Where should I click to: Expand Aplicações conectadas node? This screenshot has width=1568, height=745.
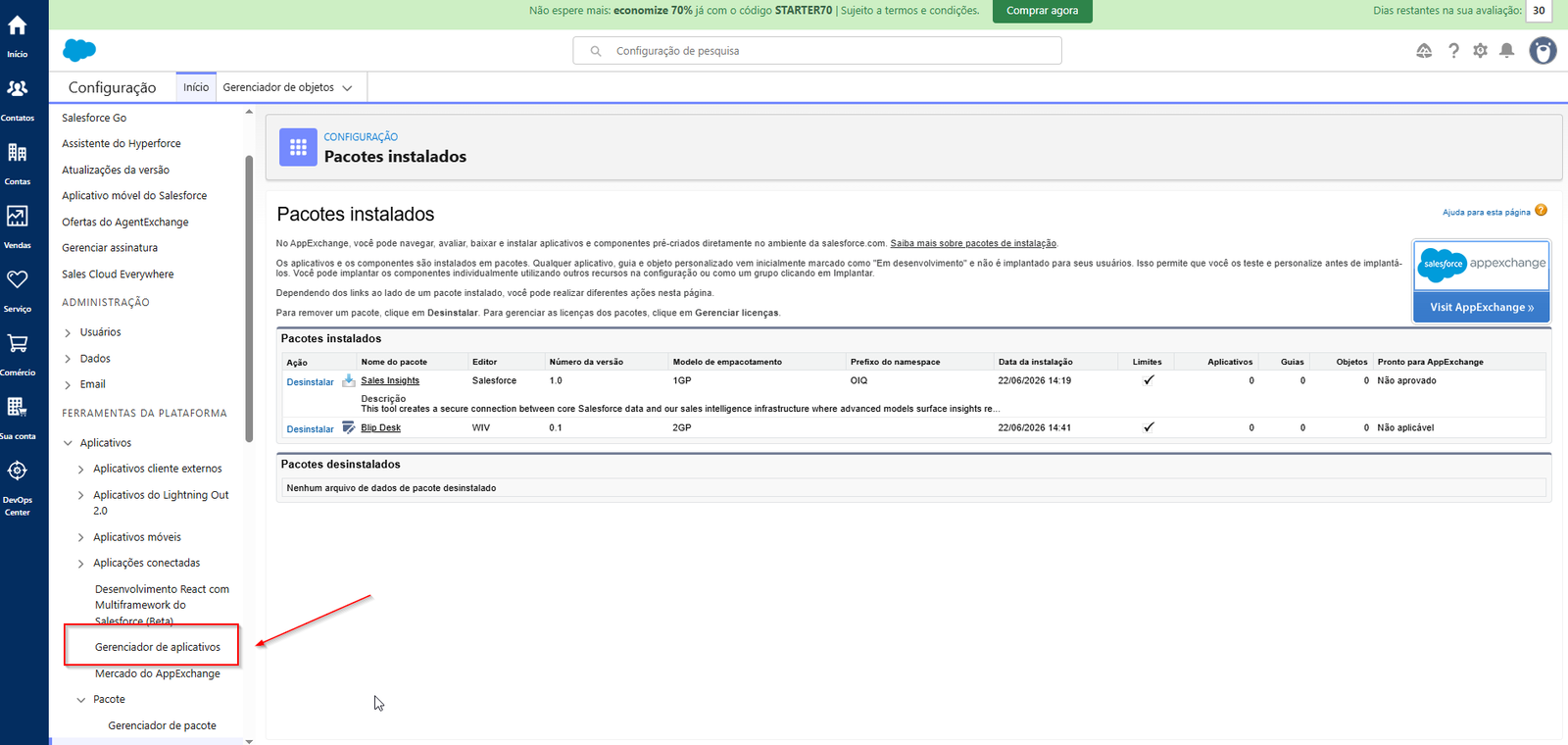coord(80,563)
